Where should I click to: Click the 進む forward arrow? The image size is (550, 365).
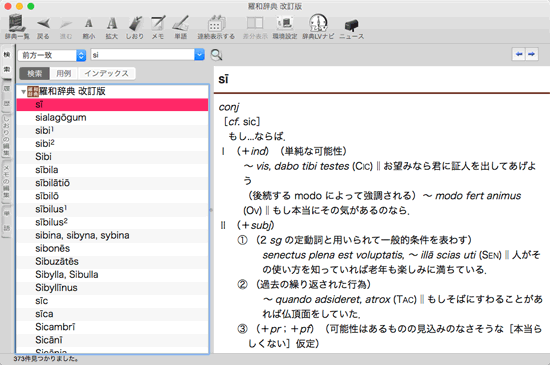66,27
